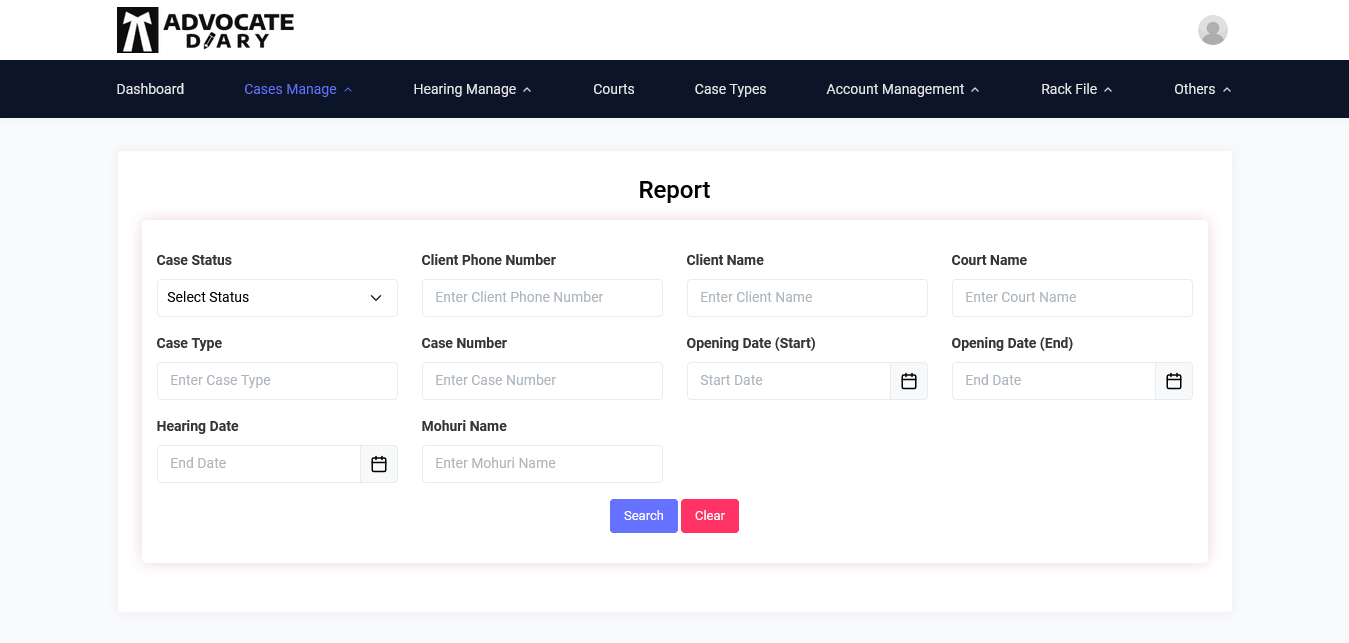1349x643 pixels.
Task: Open calendar for Opening Date (End)
Action: [x=1173, y=381]
